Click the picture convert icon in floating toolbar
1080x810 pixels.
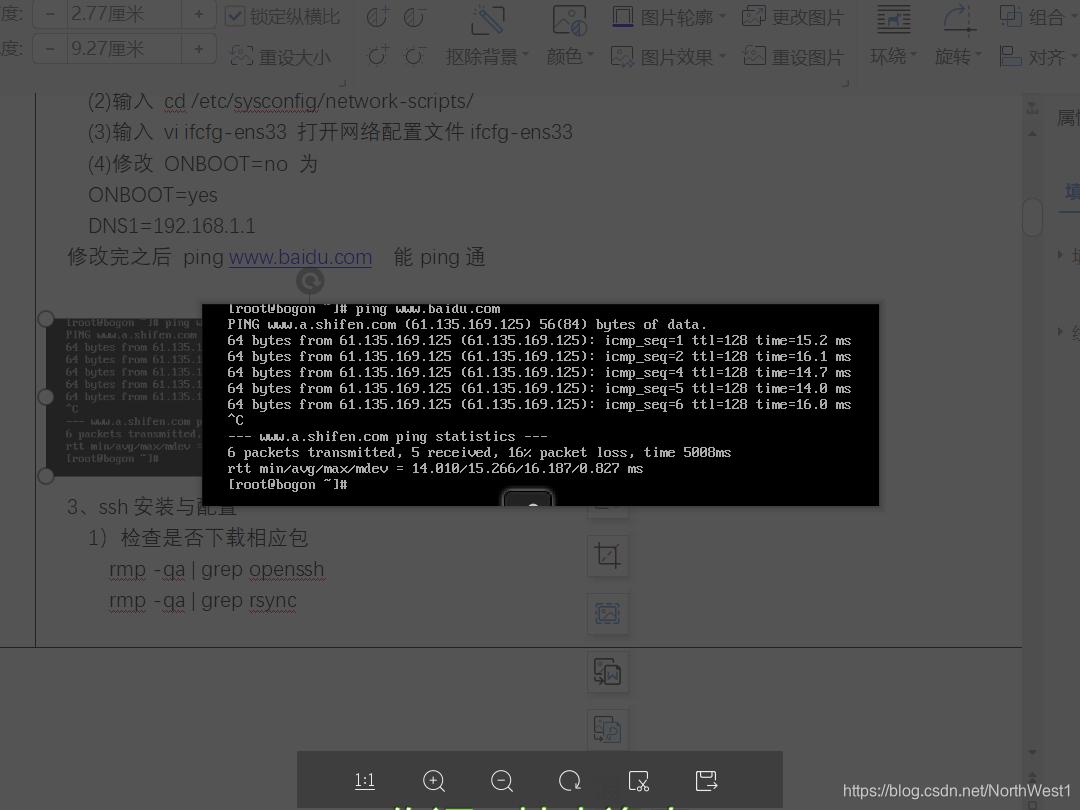[608, 672]
